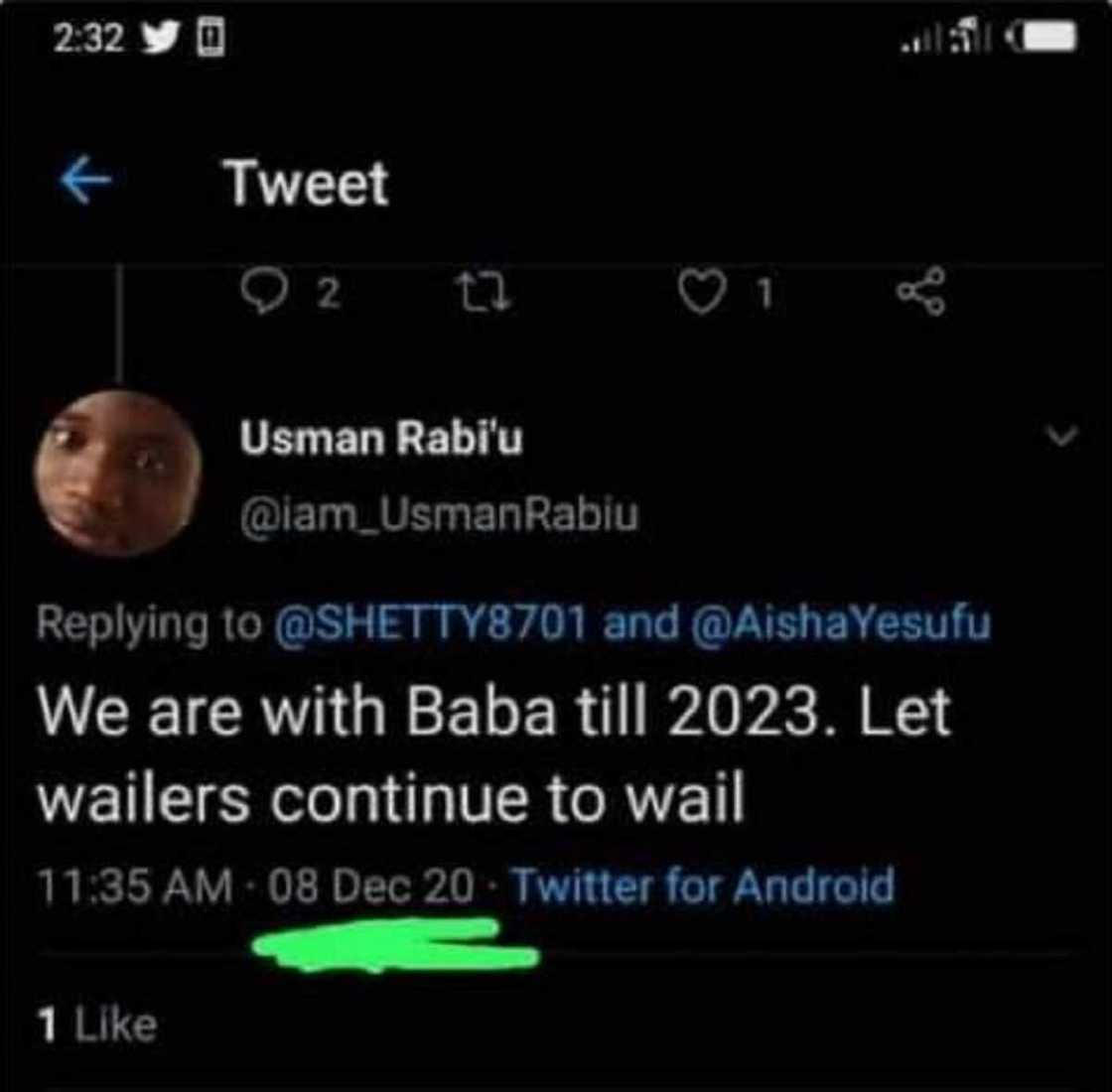Tap Usman Rabi'u's profile picture
The height and width of the screenshot is (1092, 1112).
pos(119,472)
